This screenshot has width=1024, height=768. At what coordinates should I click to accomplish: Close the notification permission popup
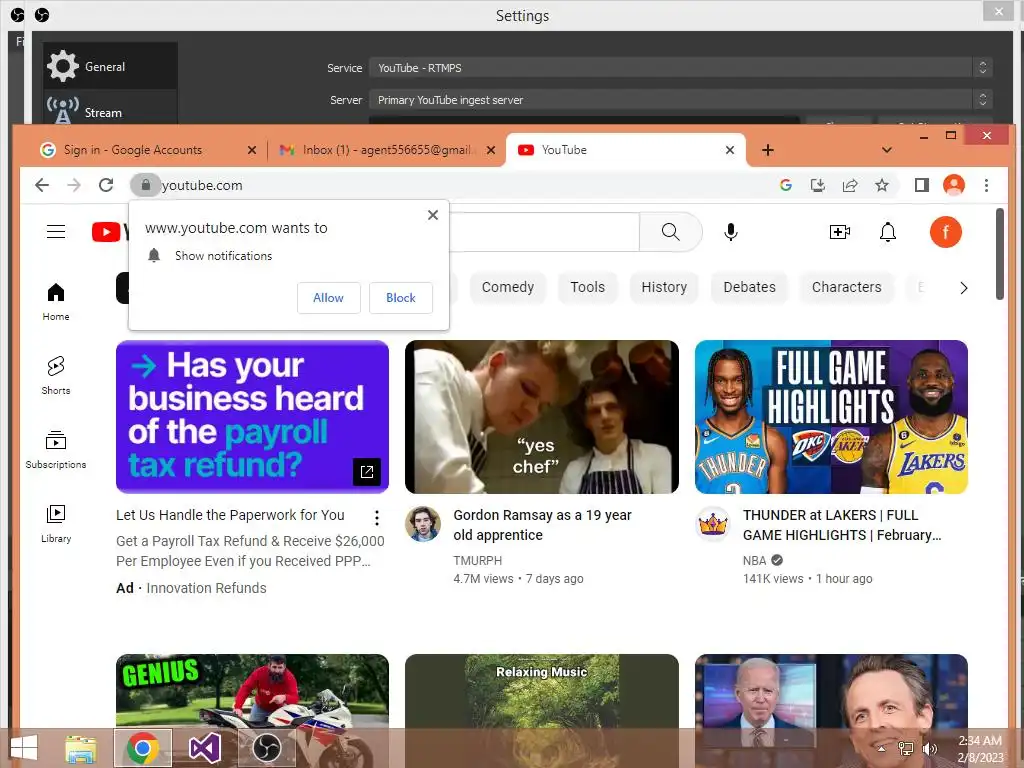click(x=432, y=215)
